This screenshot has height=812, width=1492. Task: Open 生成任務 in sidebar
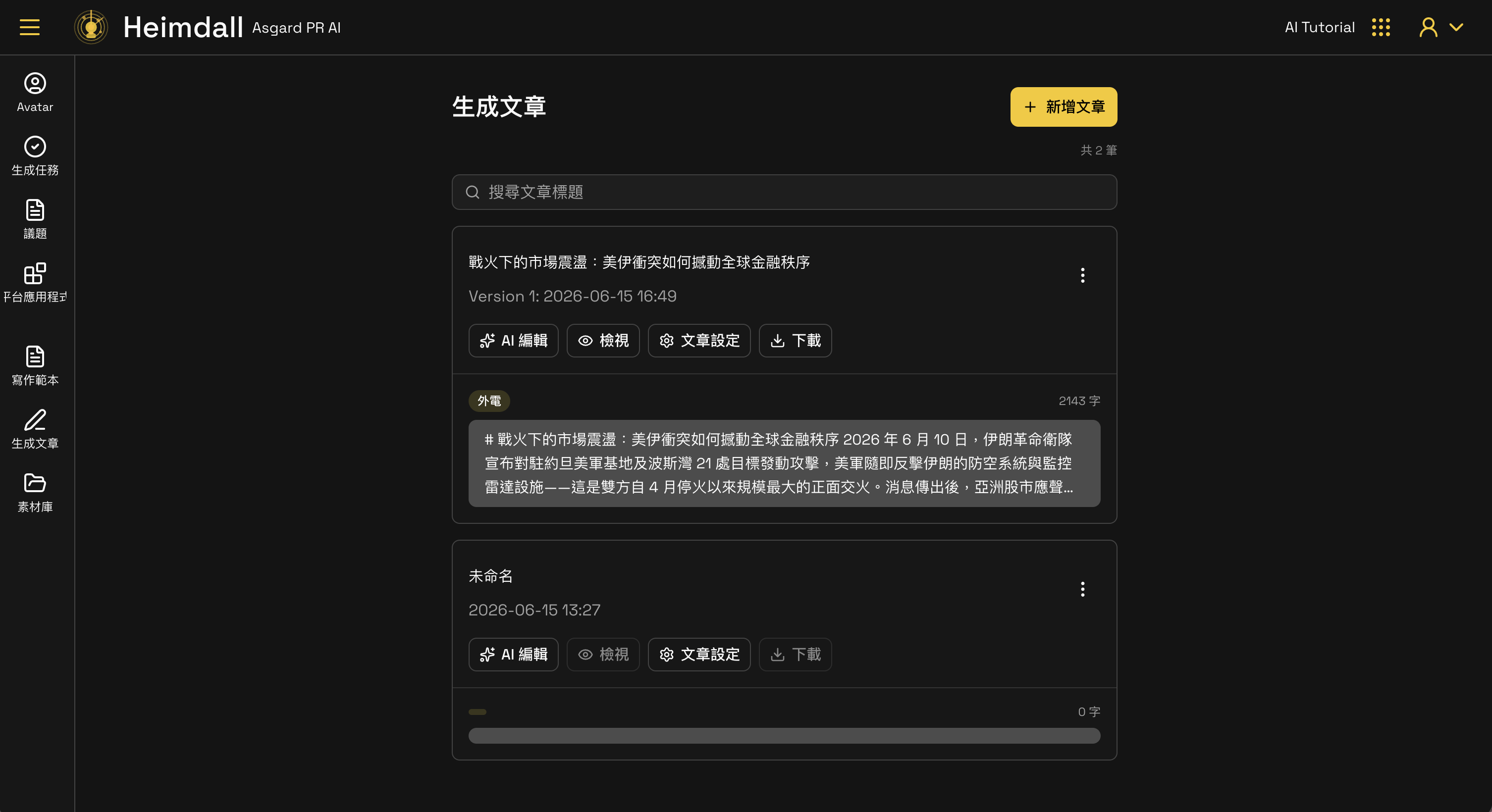point(35,155)
